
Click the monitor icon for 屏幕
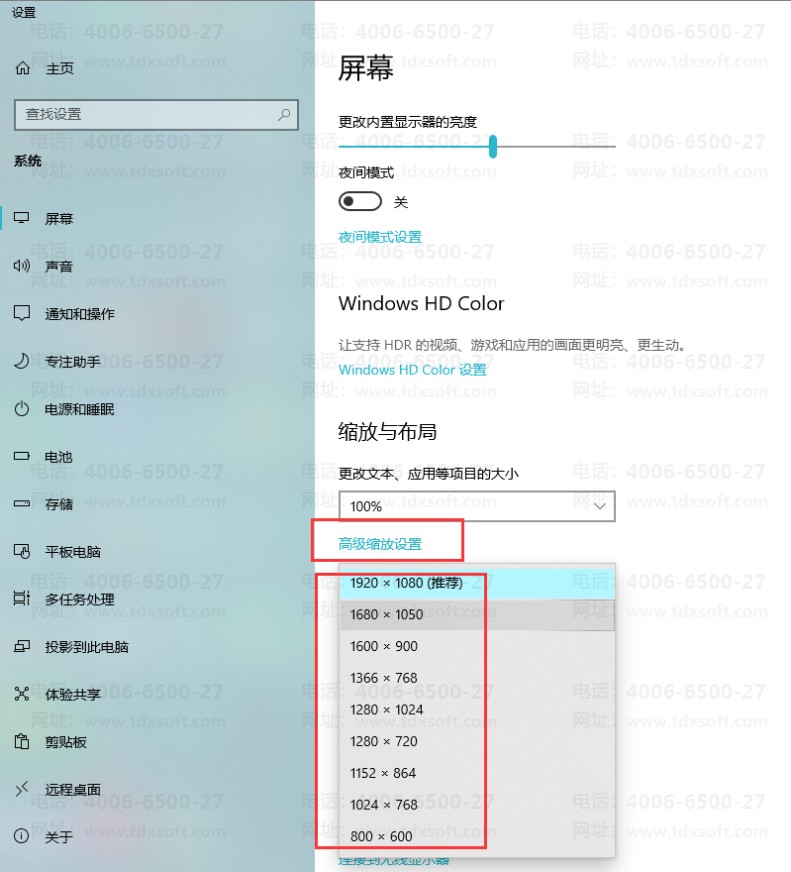21,218
